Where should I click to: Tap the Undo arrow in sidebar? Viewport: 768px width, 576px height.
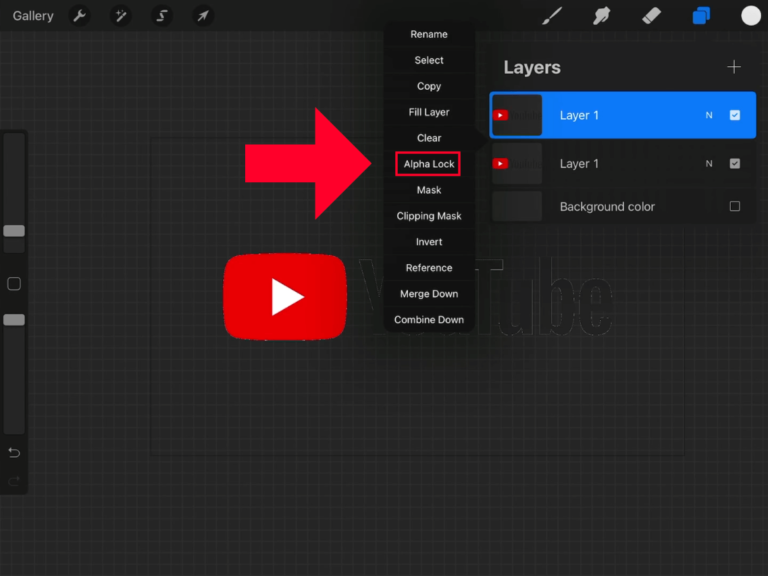tap(14, 453)
